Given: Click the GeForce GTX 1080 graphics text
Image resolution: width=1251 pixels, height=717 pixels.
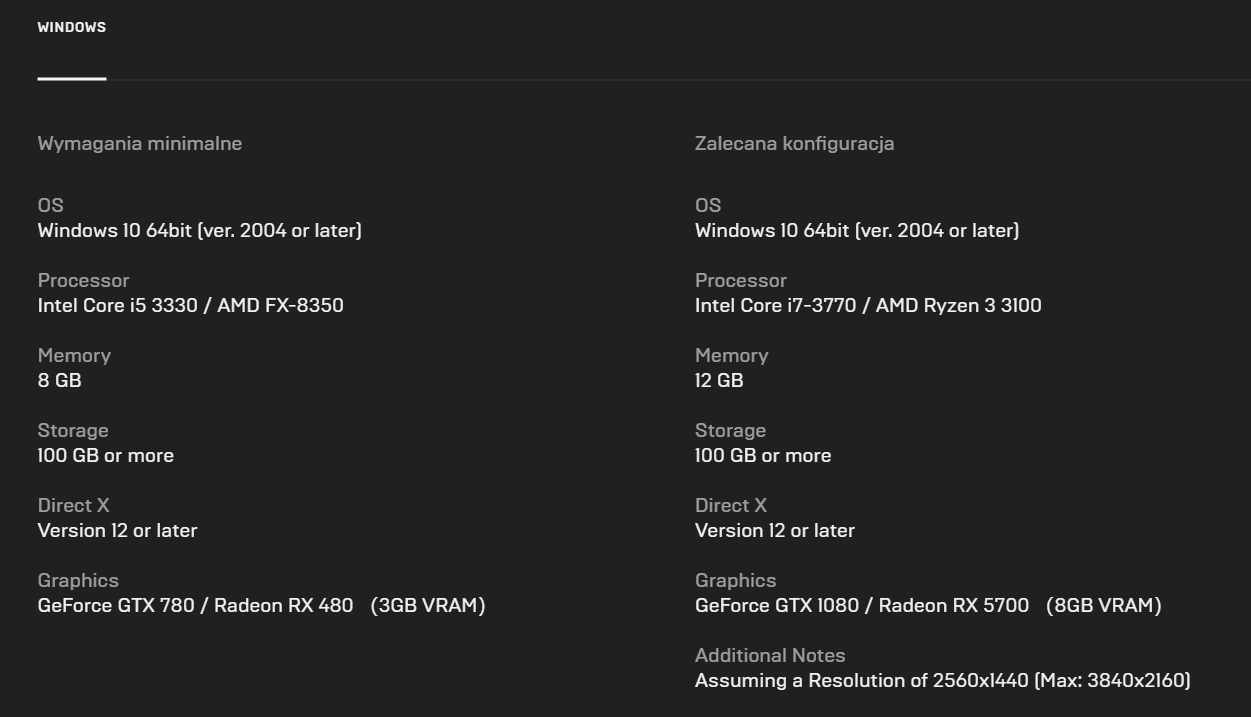Looking at the screenshot, I should (x=778, y=605).
